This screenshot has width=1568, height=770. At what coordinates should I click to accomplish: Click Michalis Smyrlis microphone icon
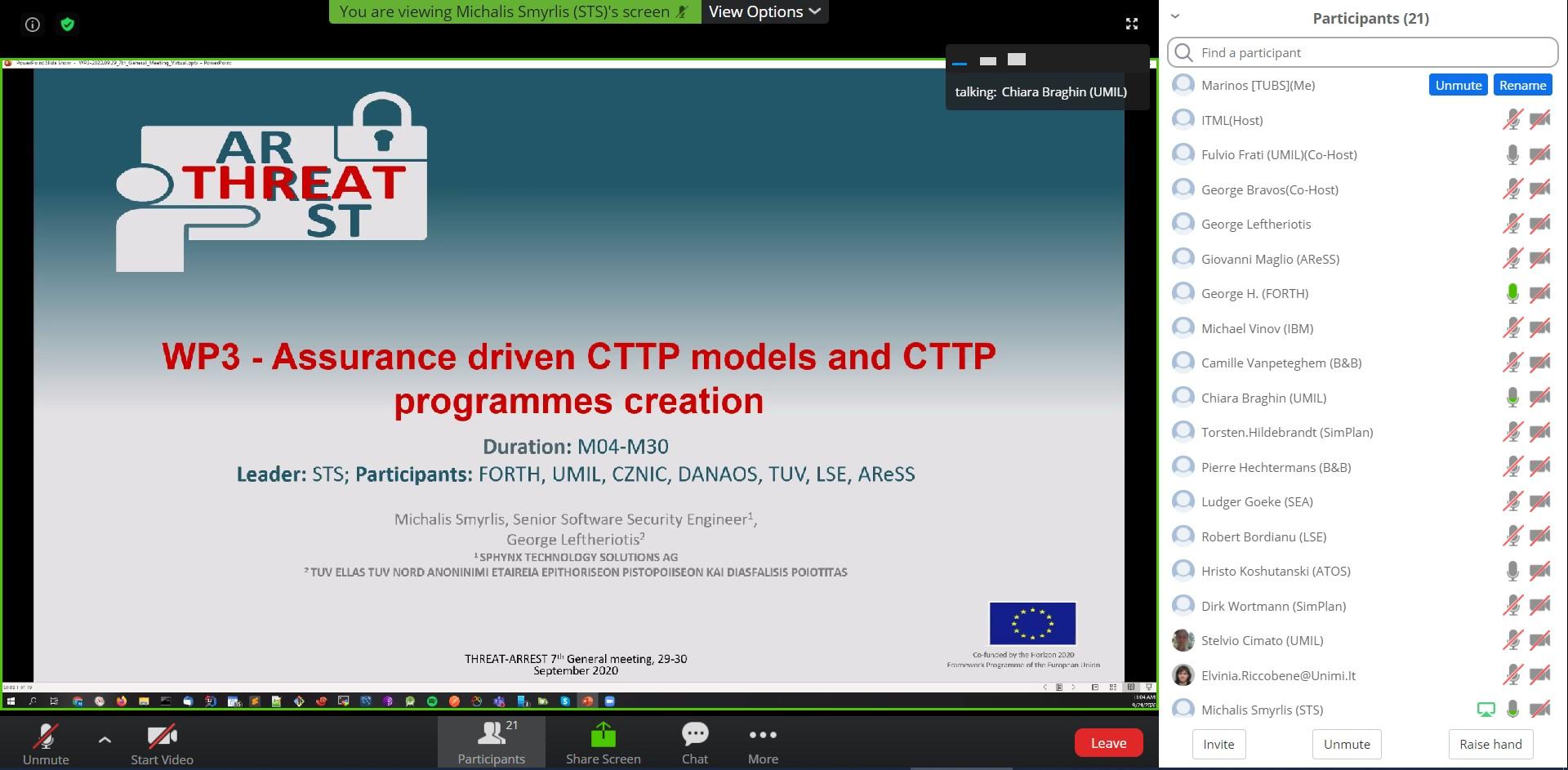click(1512, 710)
